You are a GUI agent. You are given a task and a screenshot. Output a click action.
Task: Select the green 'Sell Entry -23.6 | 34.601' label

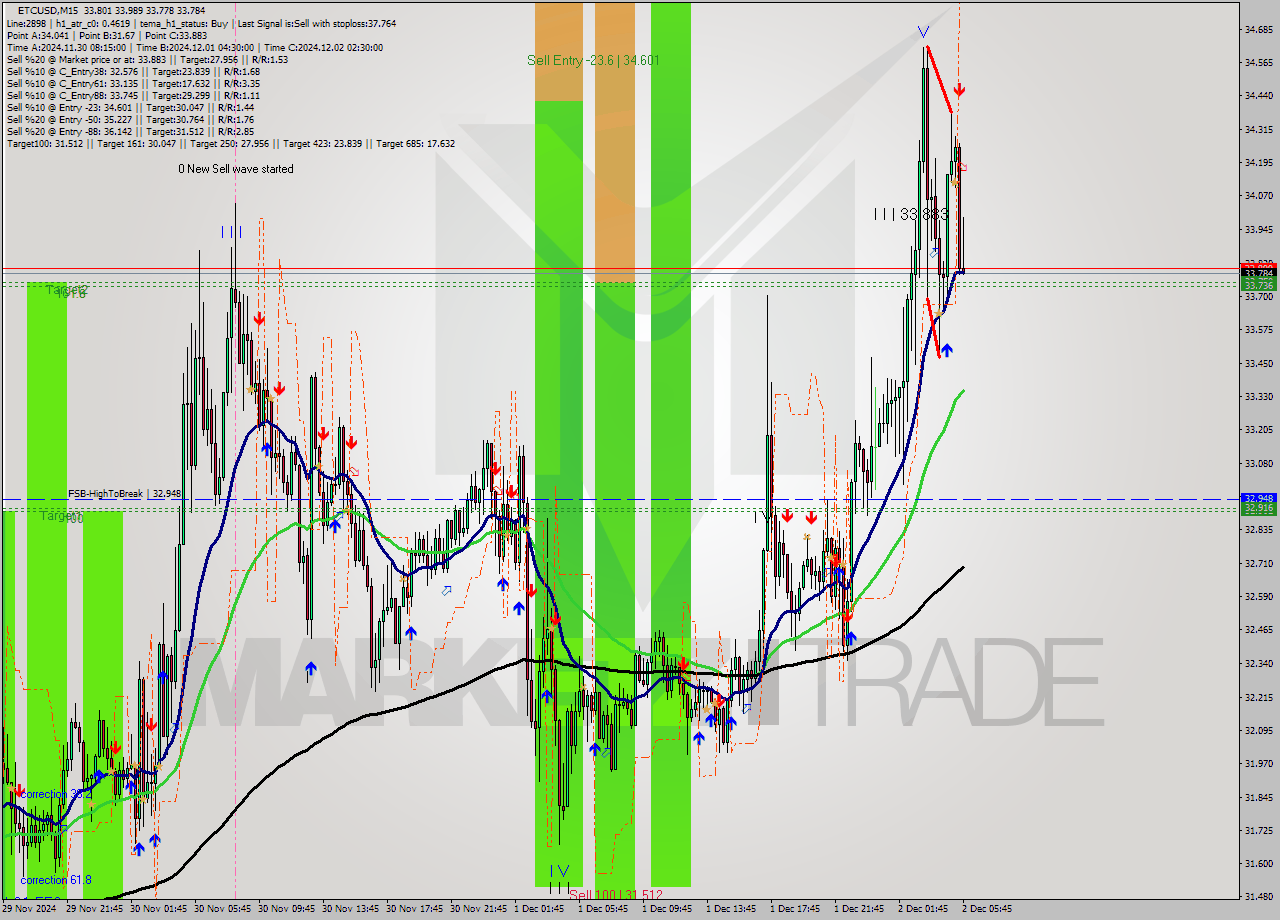(x=593, y=61)
